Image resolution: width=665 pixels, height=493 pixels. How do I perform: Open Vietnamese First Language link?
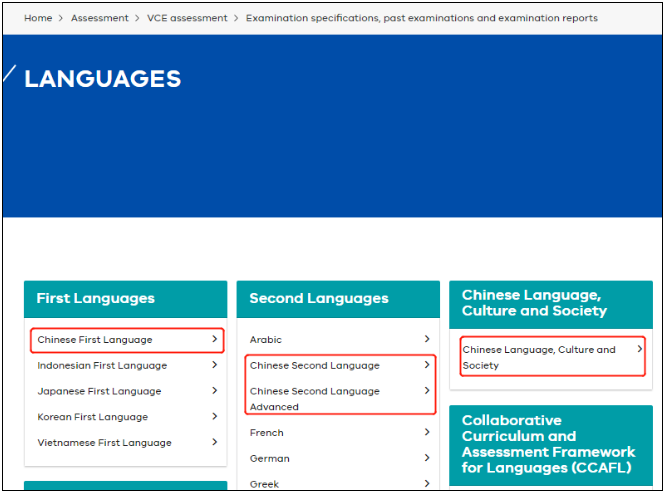[104, 443]
